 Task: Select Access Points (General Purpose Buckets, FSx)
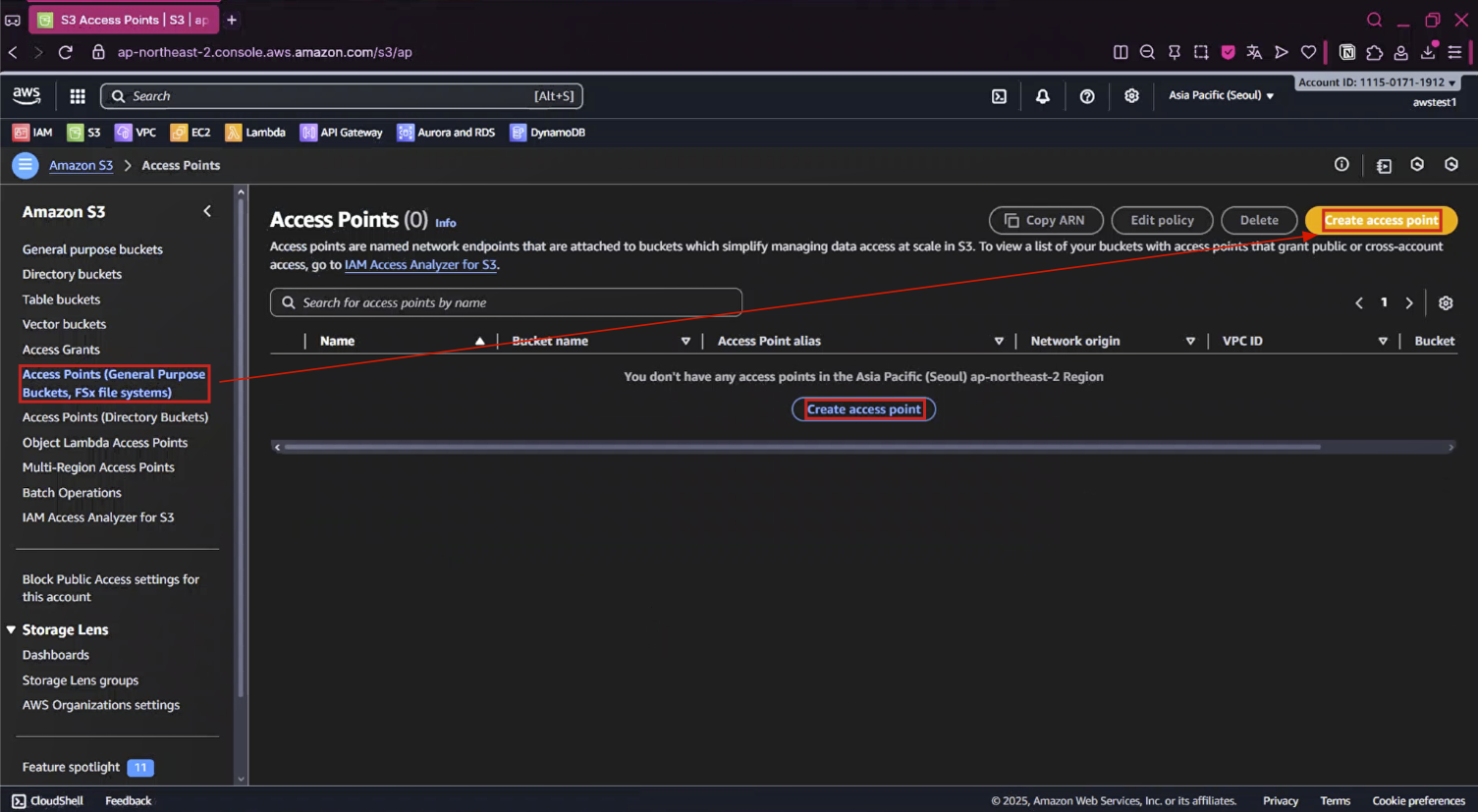[114, 383]
